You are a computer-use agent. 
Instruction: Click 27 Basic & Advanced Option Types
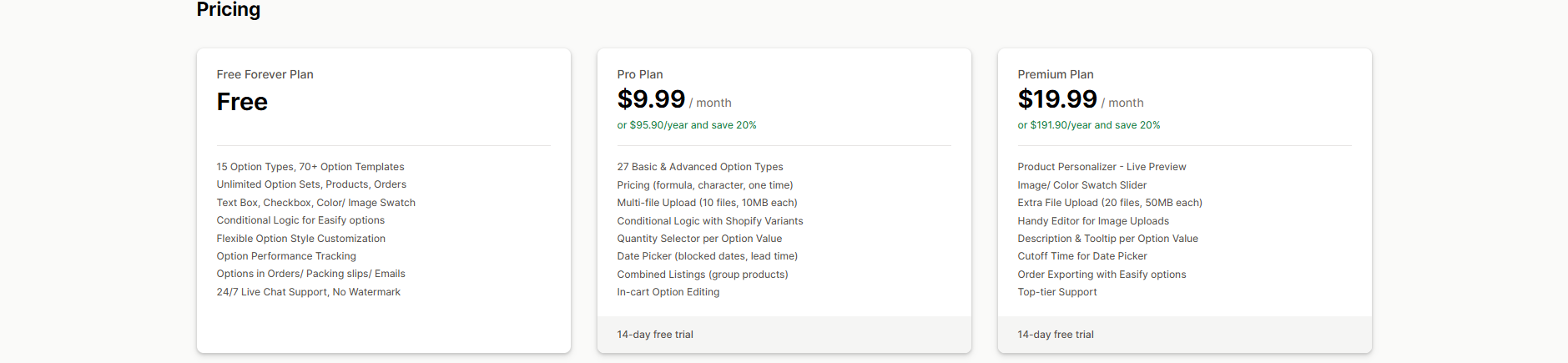click(699, 167)
